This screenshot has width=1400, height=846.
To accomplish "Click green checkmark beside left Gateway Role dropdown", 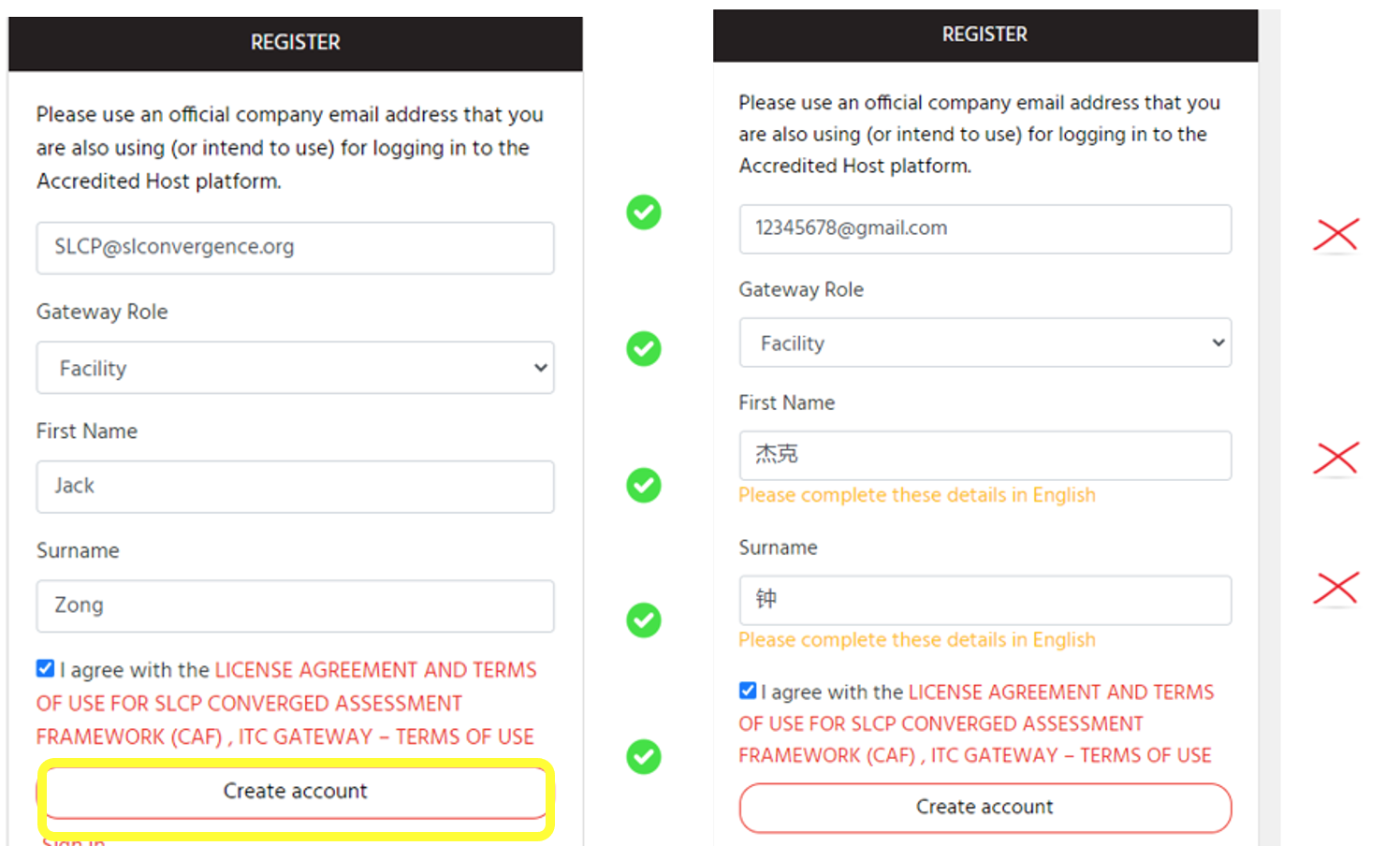I will [x=644, y=349].
